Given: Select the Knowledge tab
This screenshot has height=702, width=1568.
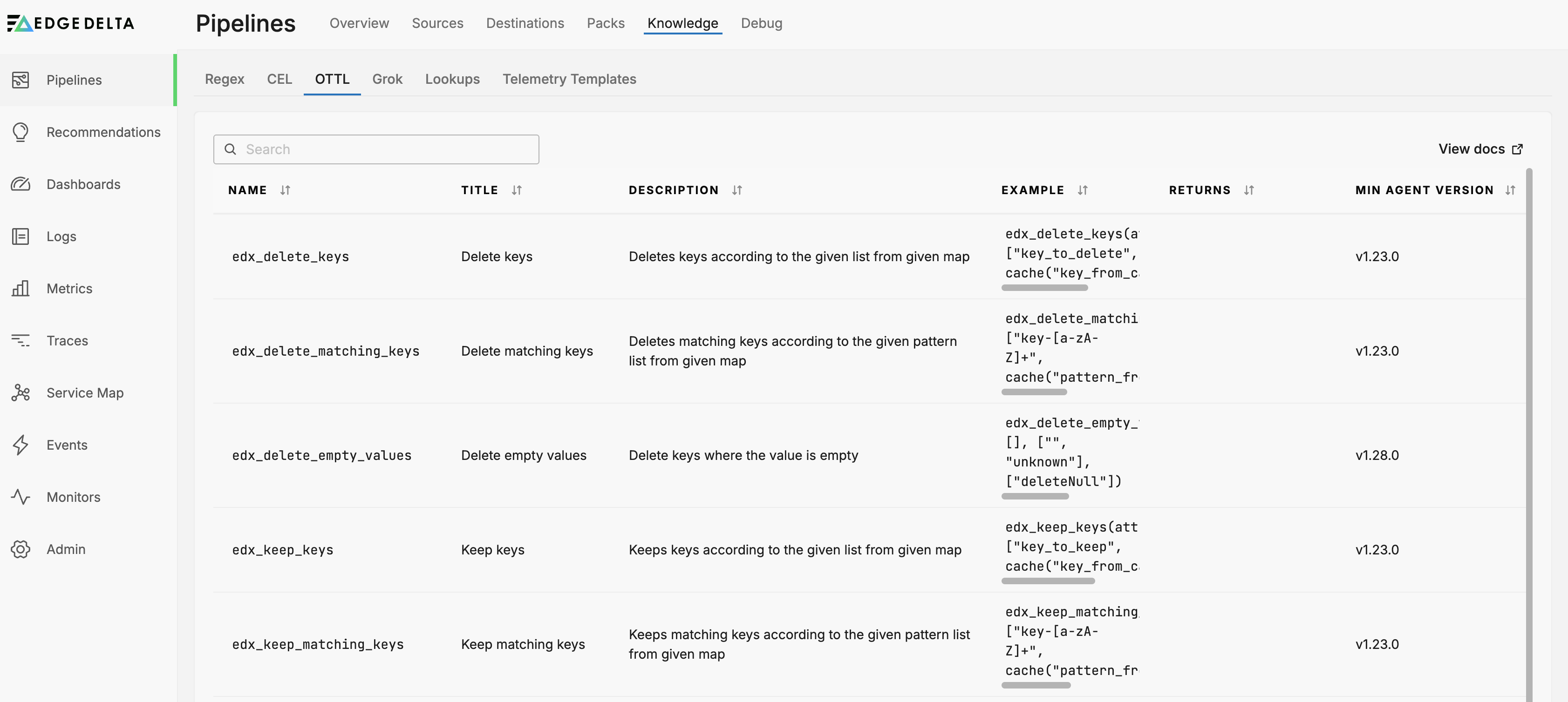Looking at the screenshot, I should 682,23.
